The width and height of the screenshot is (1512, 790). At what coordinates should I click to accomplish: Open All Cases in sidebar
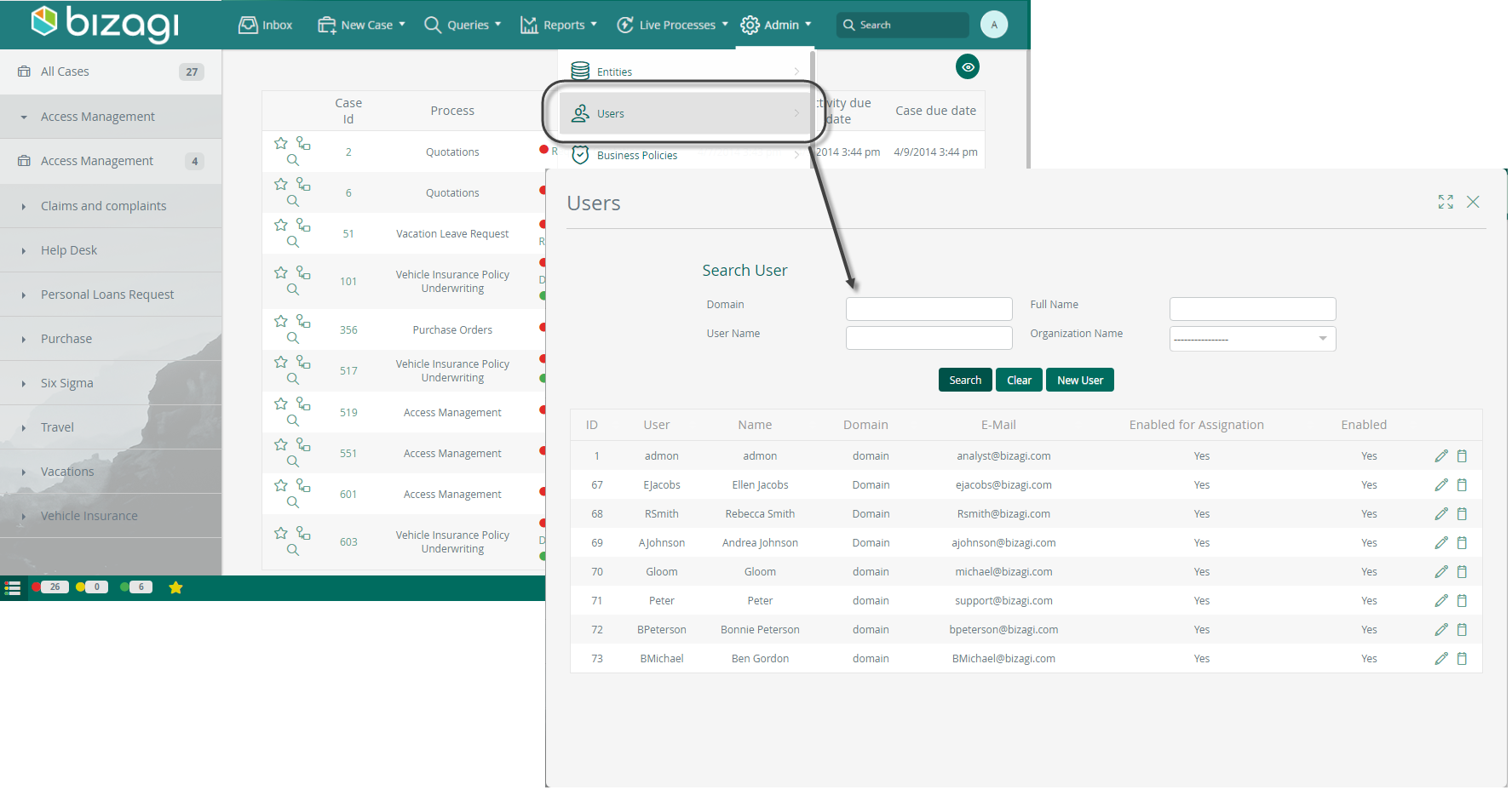coord(111,72)
